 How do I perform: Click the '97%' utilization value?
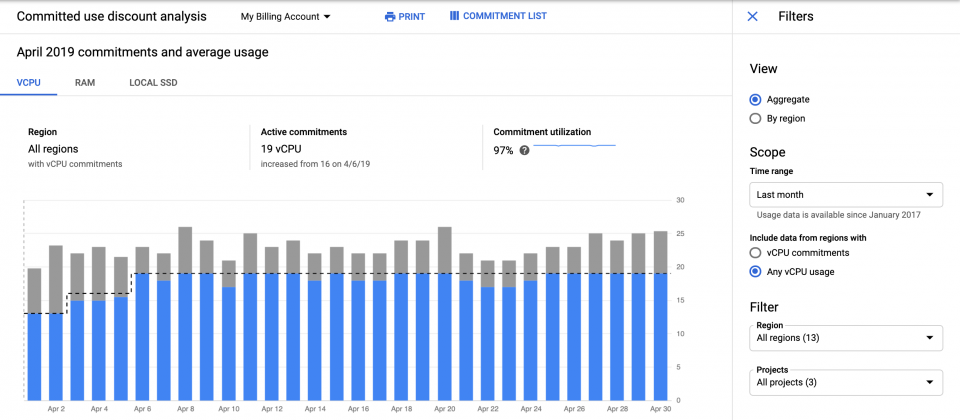(503, 150)
